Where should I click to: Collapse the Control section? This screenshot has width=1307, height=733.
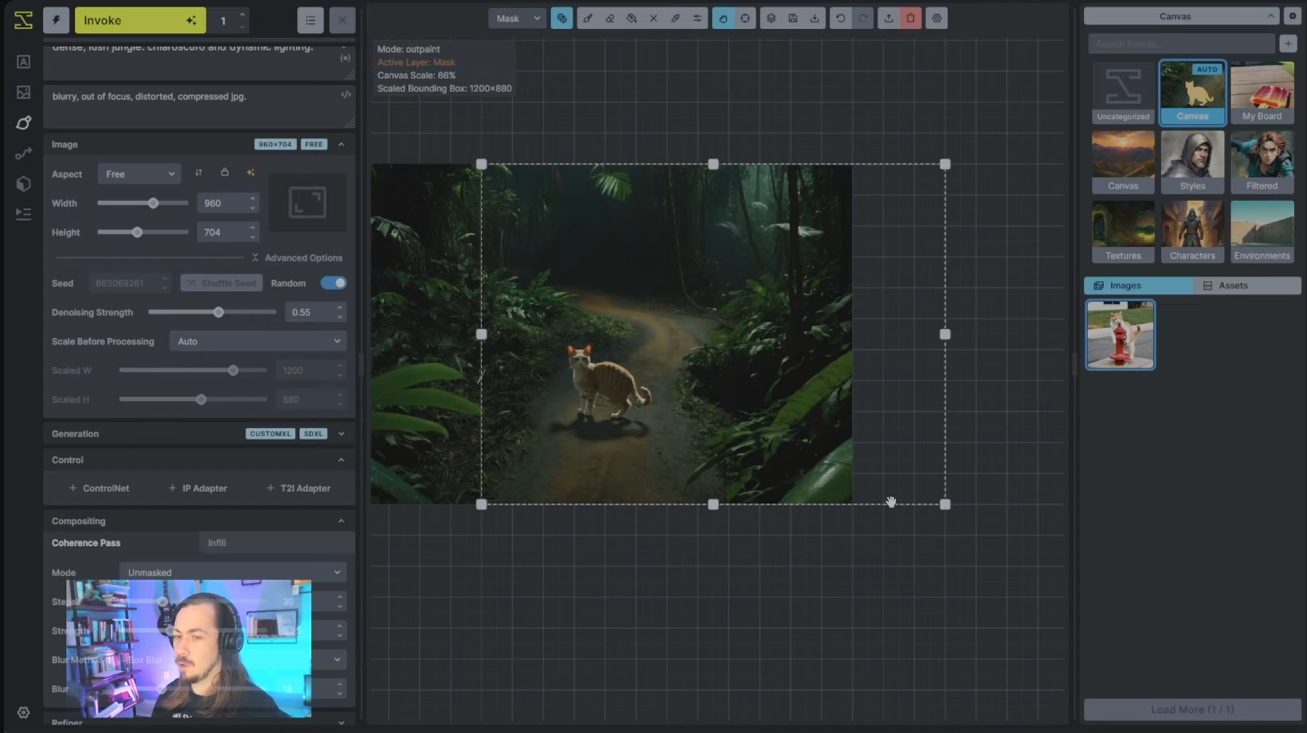341,460
